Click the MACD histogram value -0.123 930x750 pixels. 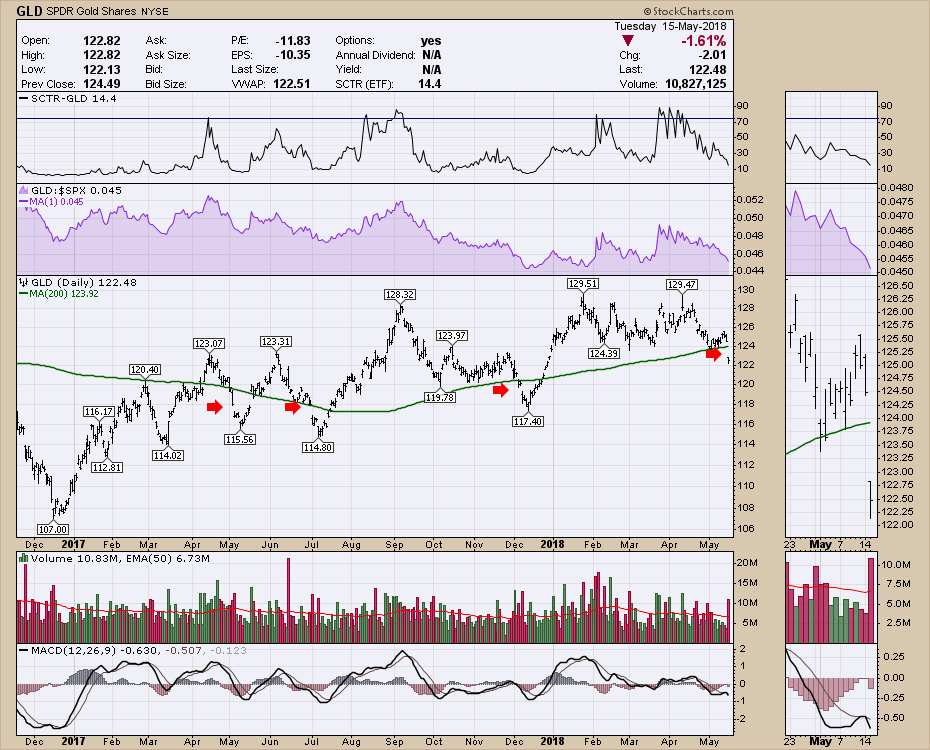coord(228,650)
